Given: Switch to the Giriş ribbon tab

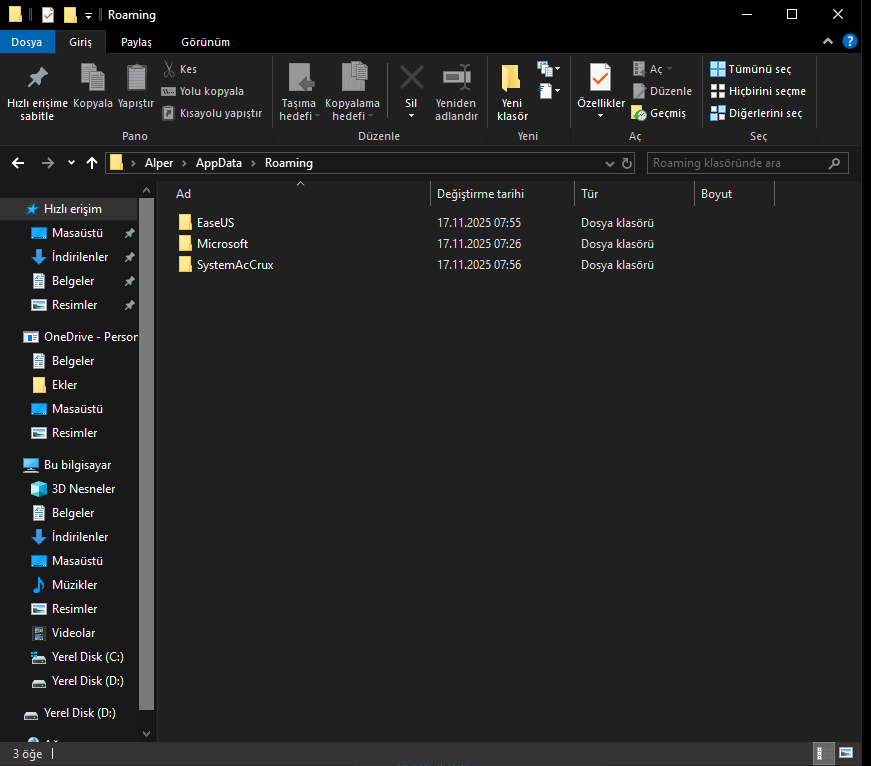Looking at the screenshot, I should (x=81, y=42).
